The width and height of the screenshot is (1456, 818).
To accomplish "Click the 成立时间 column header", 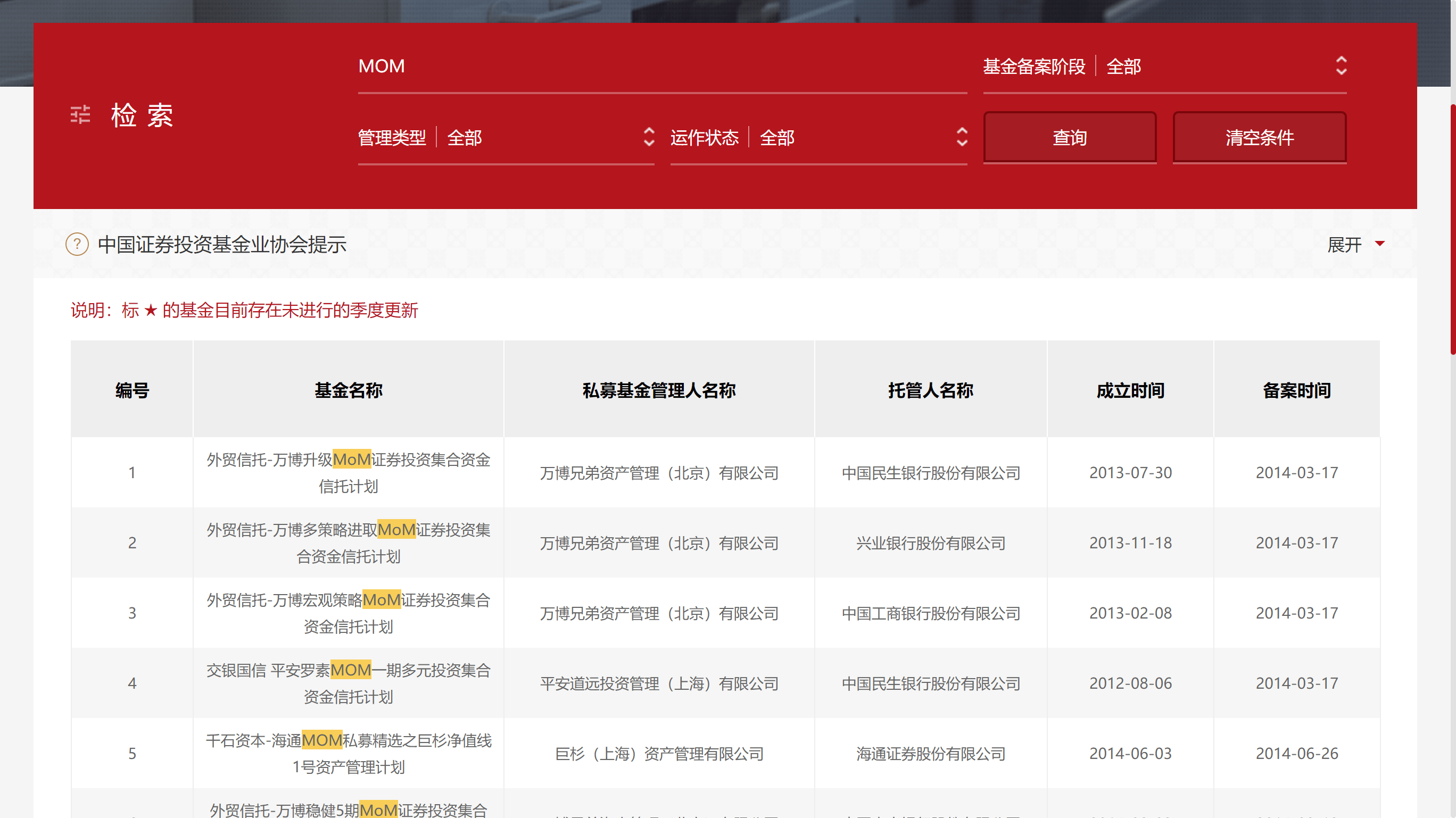I will [x=1130, y=390].
